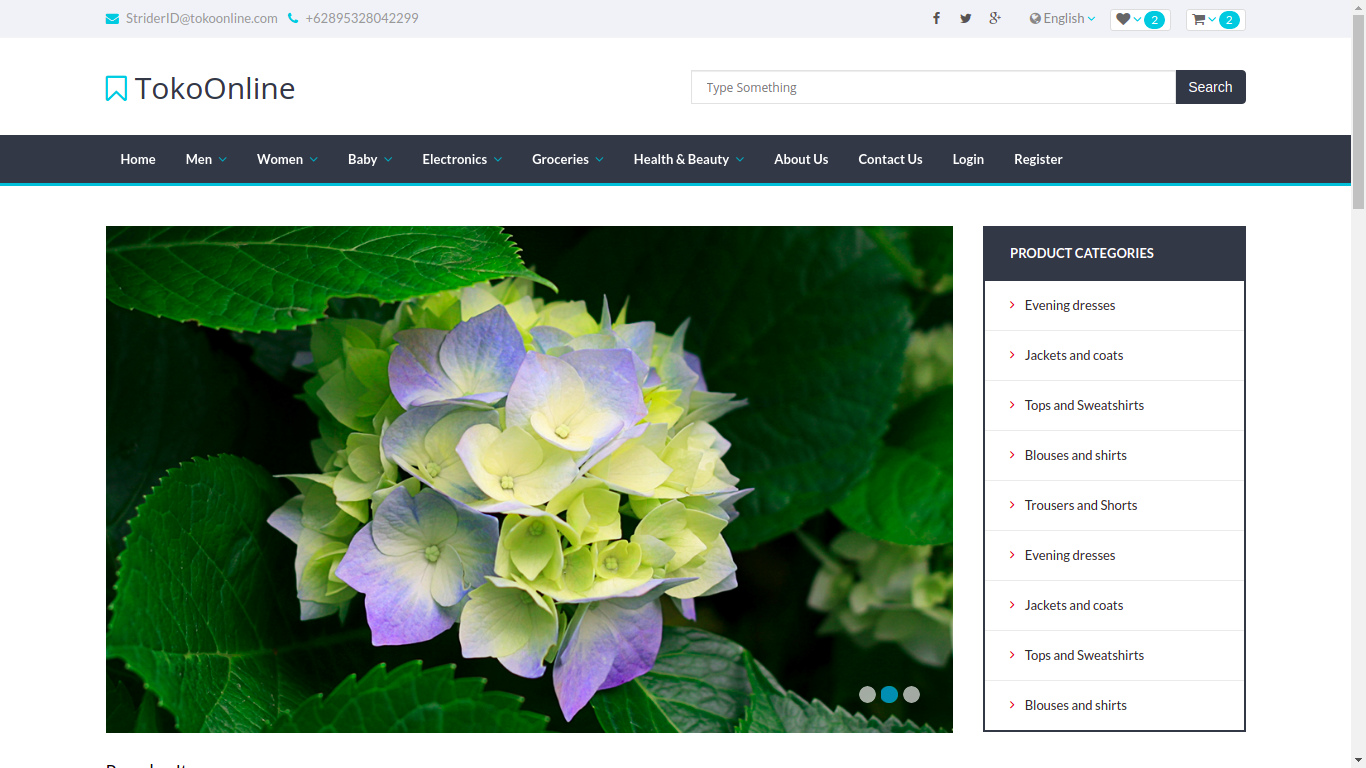Select the third carousel slide dot
Screen dimensions: 1366x768
tap(911, 694)
